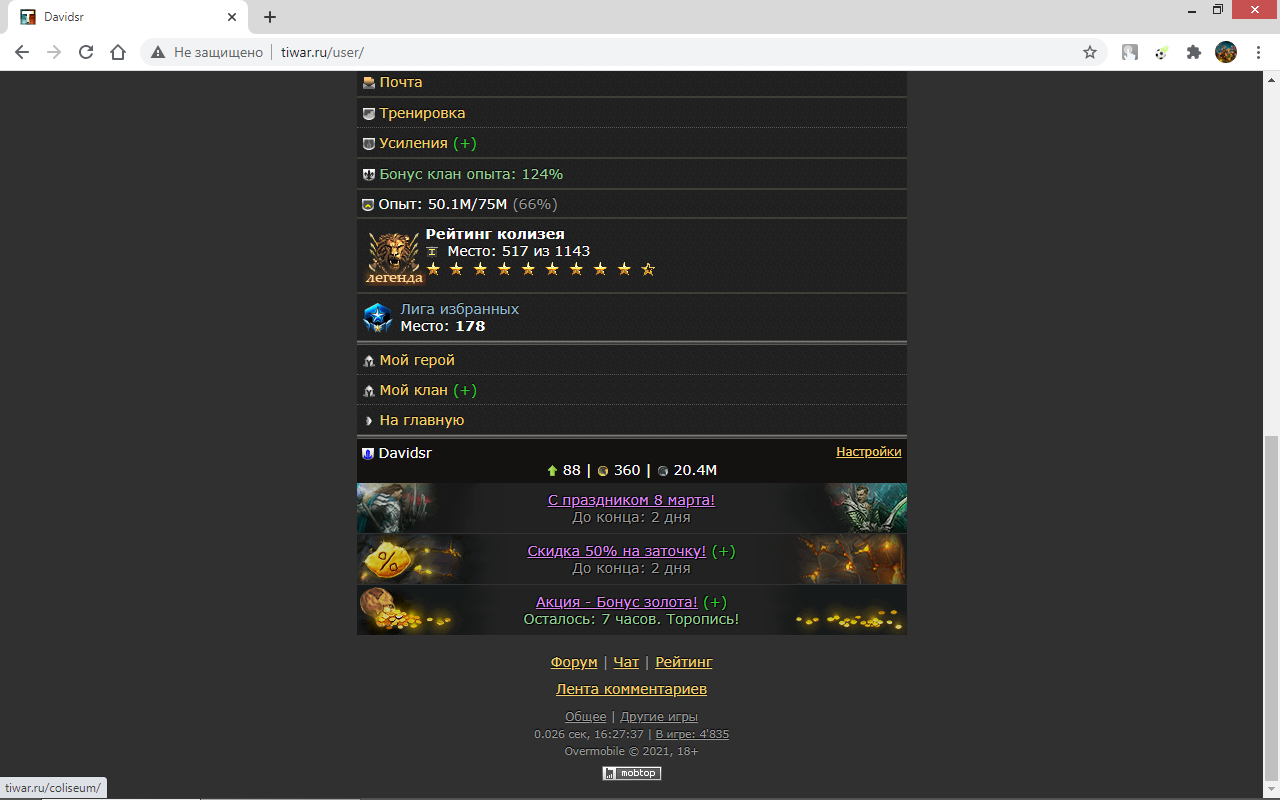Go to Тренировка section
Screen dimensions: 1280x800
422,113
